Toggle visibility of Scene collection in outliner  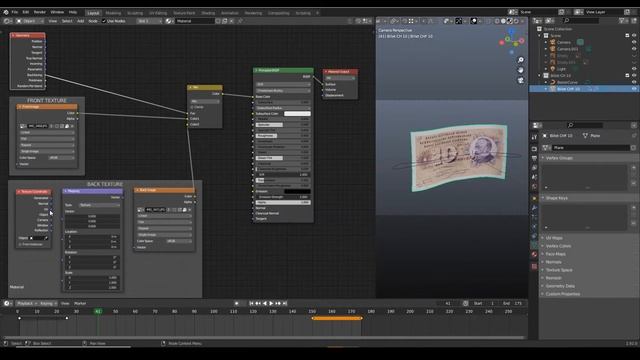pos(634,36)
